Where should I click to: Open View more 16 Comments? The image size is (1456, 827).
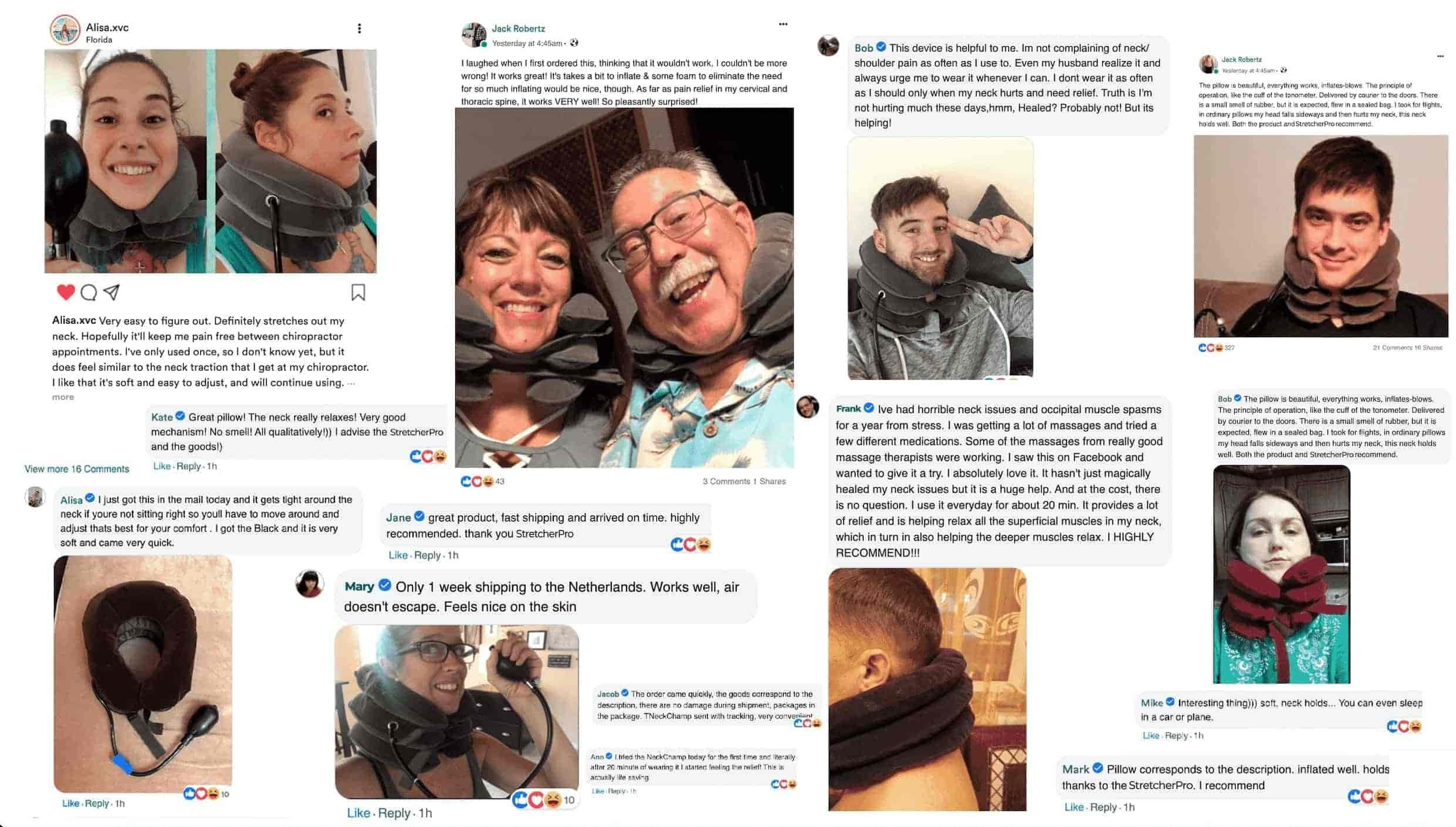[x=77, y=469]
